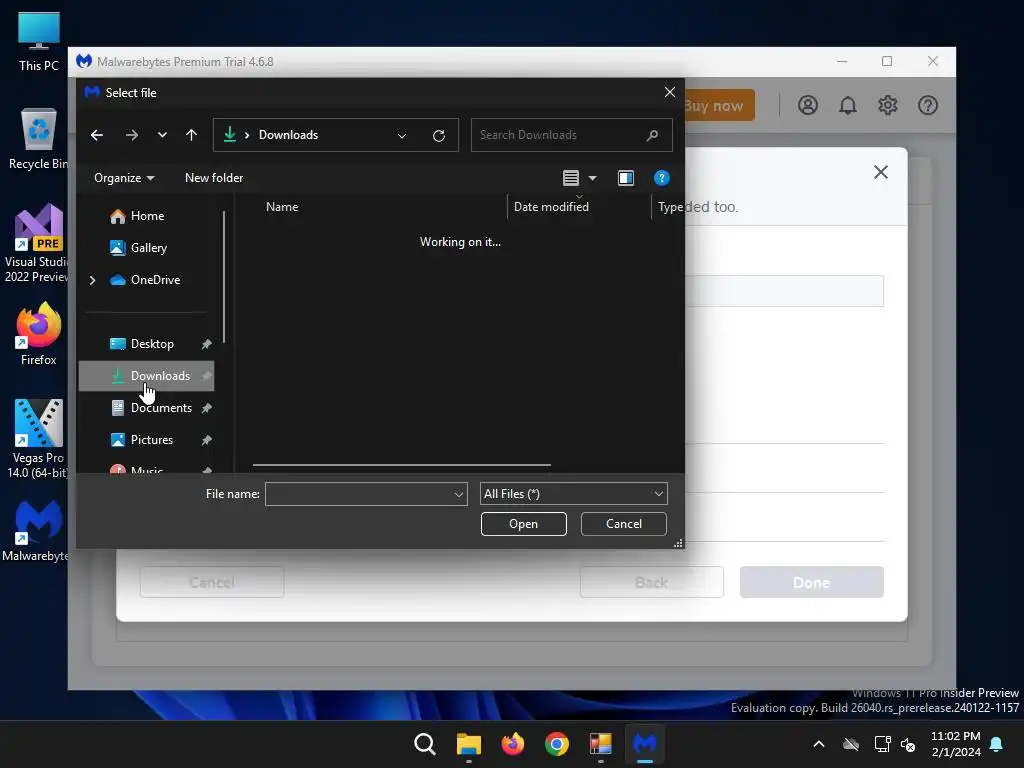The image size is (1024, 768).
Task: Open Malwarebytes settings gear
Action: [888, 106]
